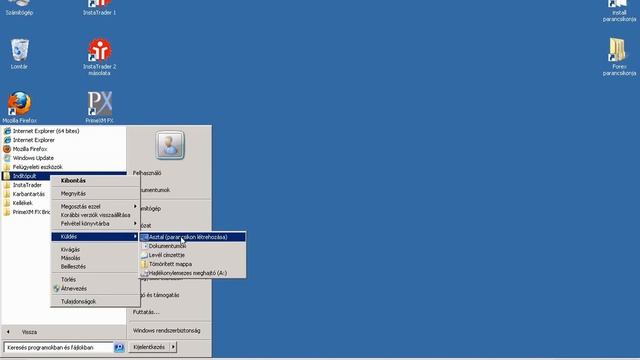Screen dimensions: 640x360
Task: Expand the Kellékek folder
Action: click(22, 203)
